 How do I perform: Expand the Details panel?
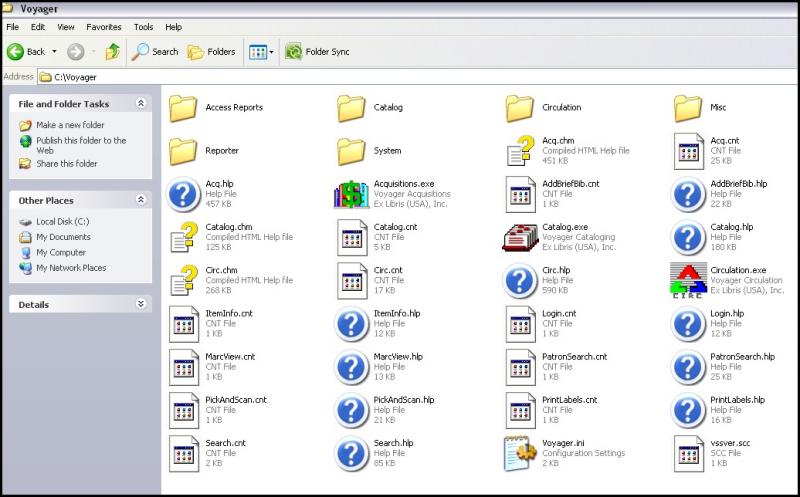pos(141,304)
